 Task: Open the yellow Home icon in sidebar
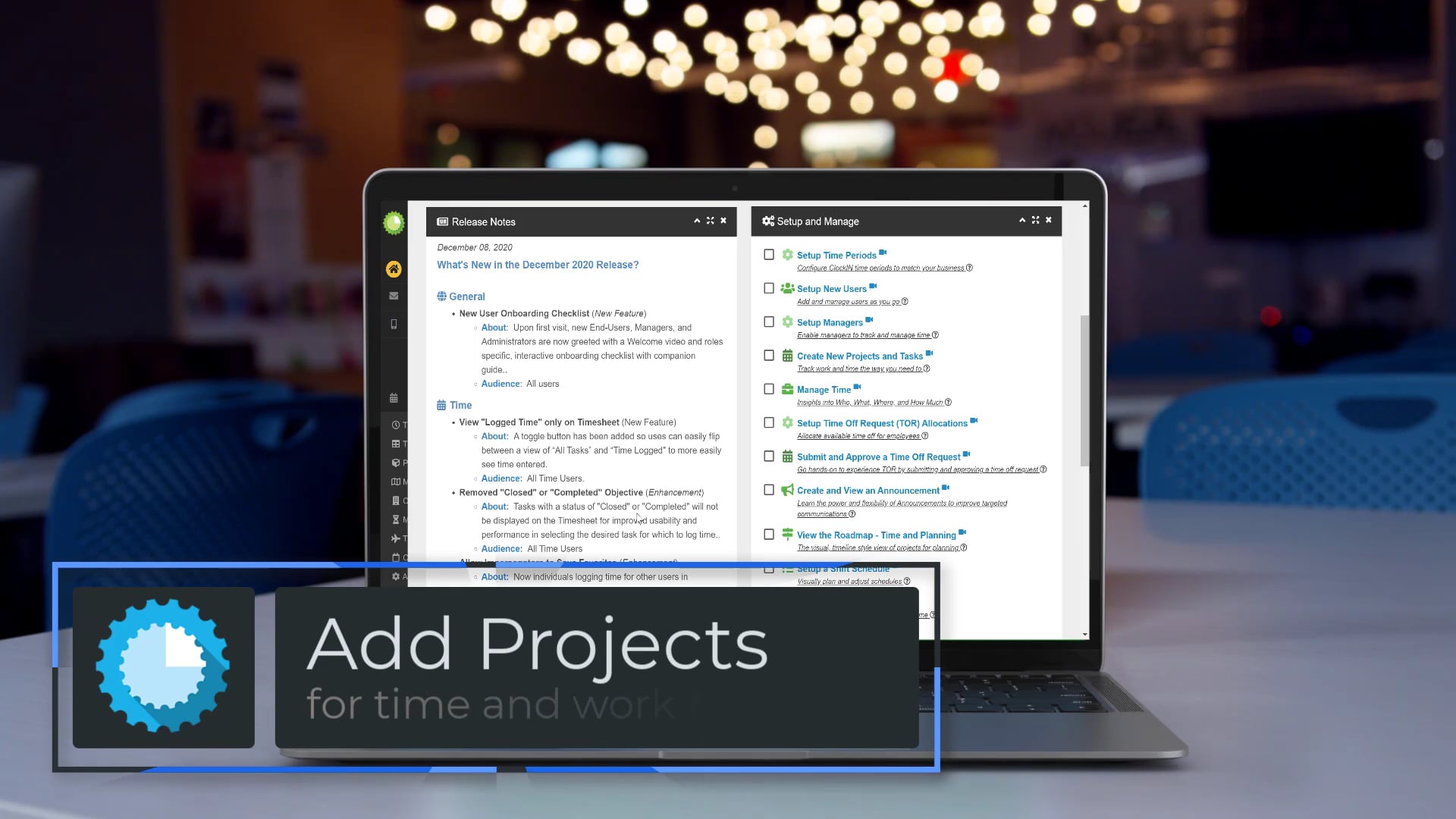[394, 269]
